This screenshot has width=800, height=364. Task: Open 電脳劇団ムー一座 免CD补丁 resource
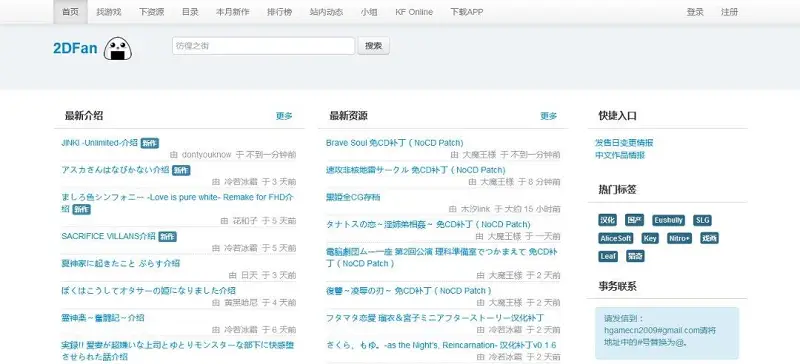click(x=442, y=257)
